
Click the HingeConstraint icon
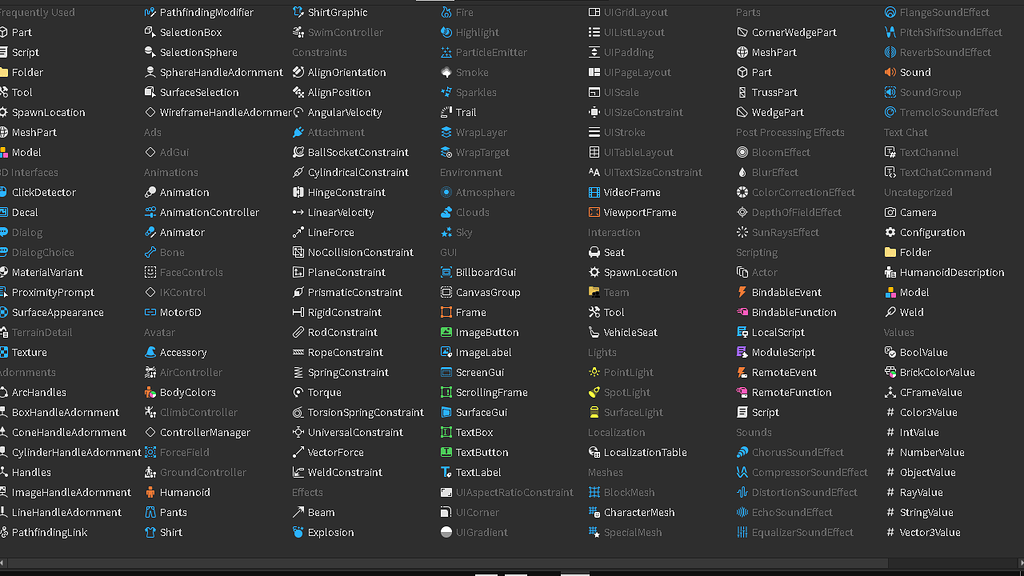click(x=296, y=192)
